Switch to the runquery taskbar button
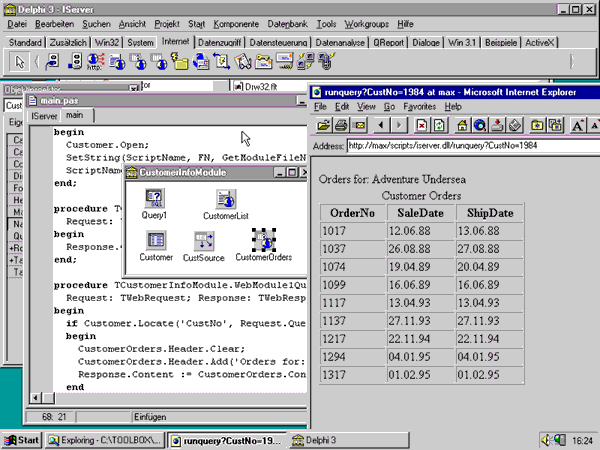This screenshot has height=450, width=600. click(227, 440)
